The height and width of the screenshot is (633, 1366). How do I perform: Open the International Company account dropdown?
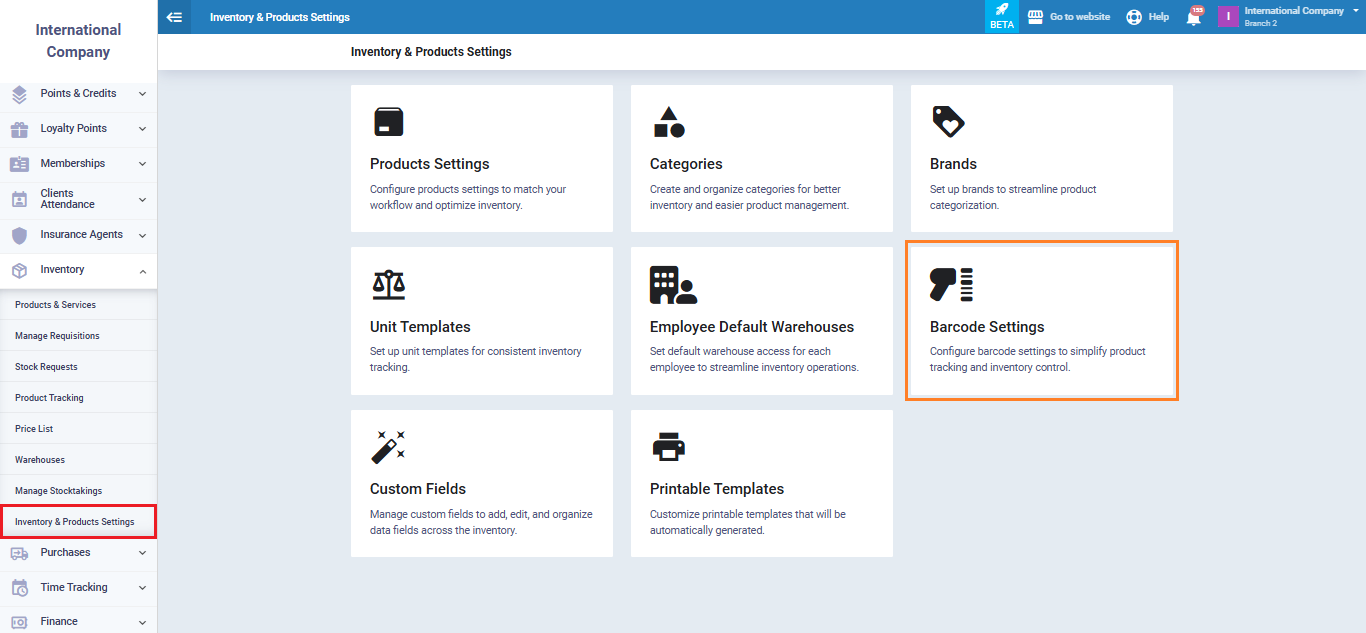point(1294,16)
